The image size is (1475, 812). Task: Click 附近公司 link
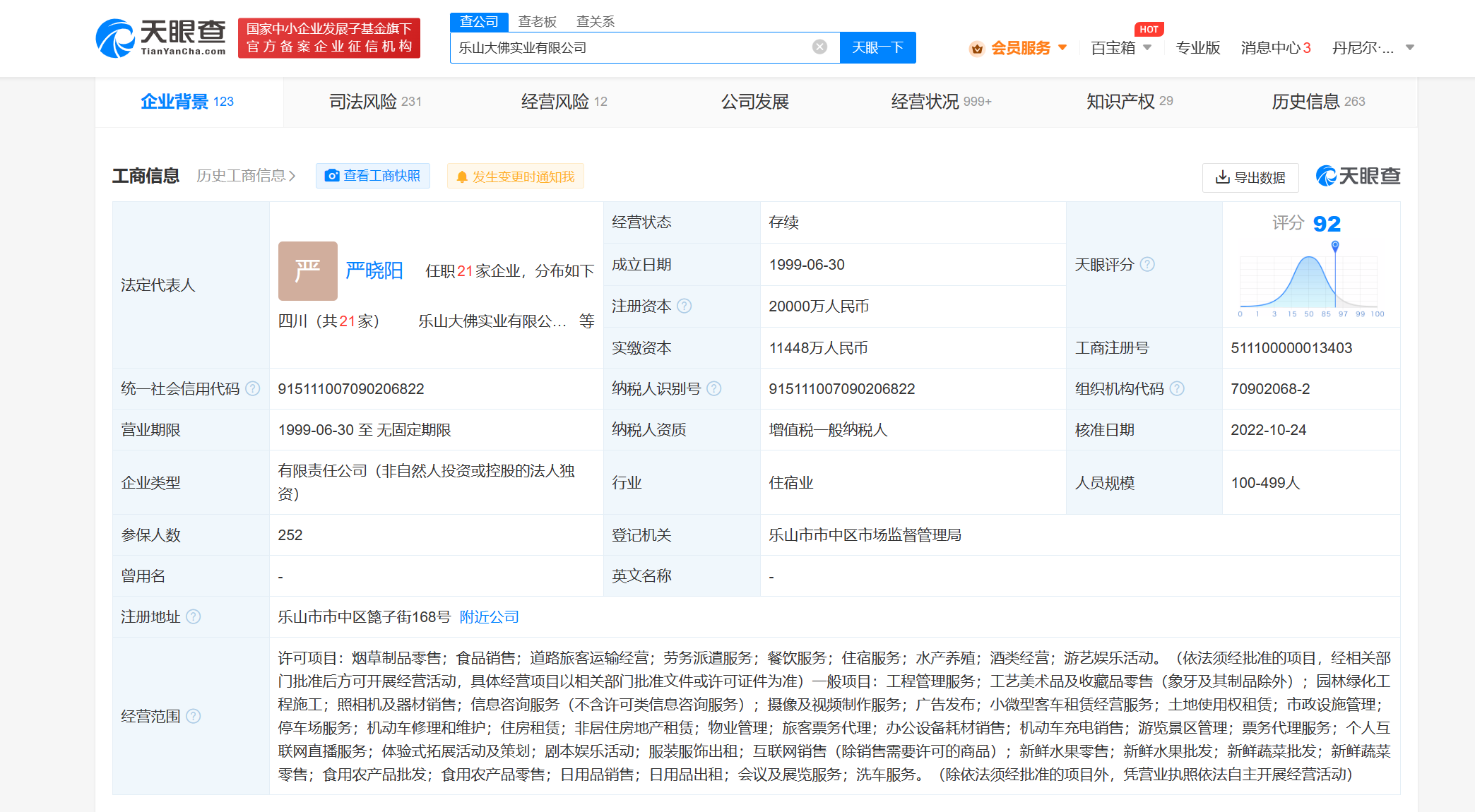[489, 616]
